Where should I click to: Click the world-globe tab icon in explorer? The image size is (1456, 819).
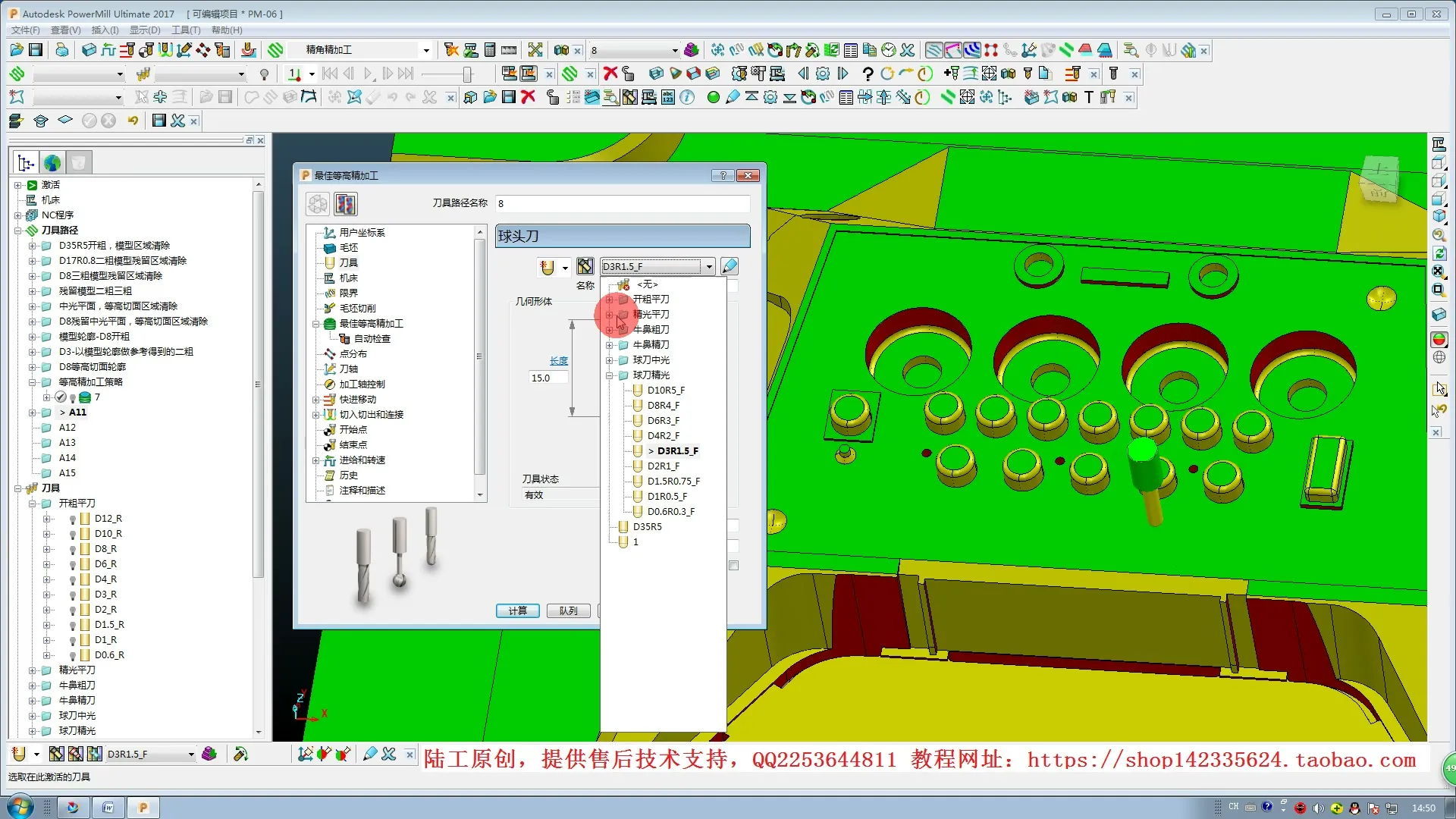pyautogui.click(x=52, y=162)
